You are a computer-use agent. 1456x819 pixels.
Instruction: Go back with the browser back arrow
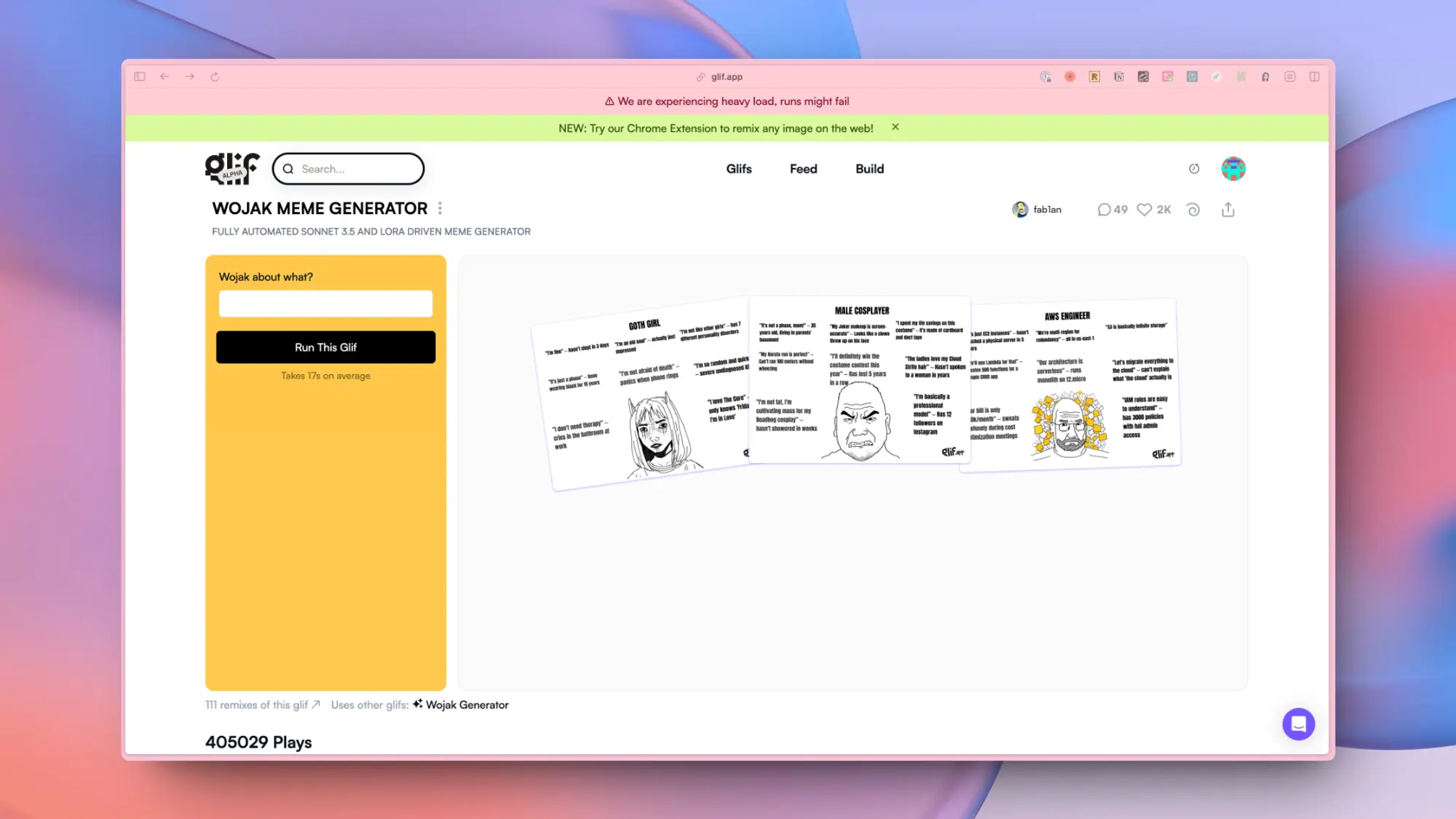click(165, 76)
